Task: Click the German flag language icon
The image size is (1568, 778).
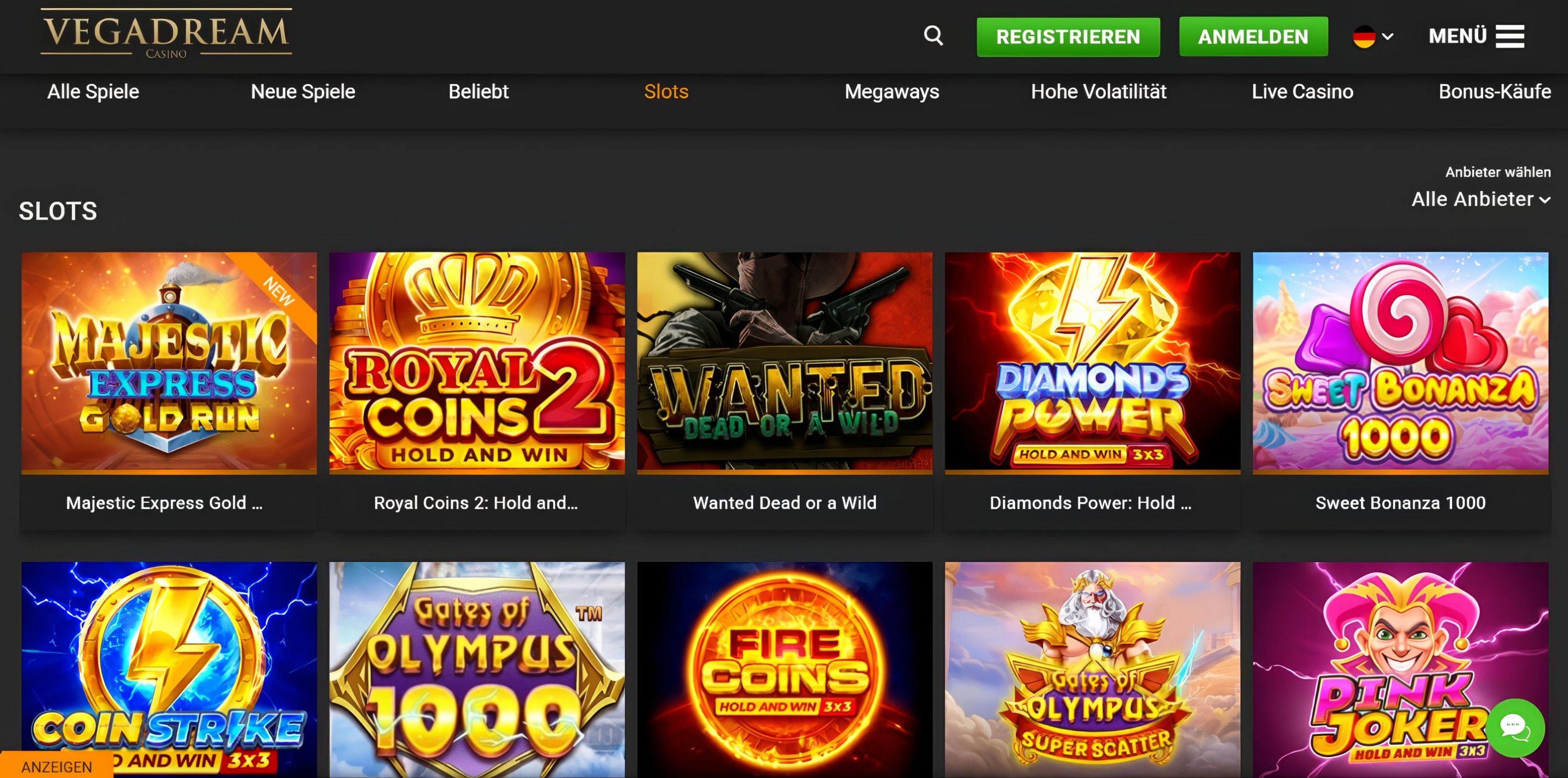Action: [1364, 36]
